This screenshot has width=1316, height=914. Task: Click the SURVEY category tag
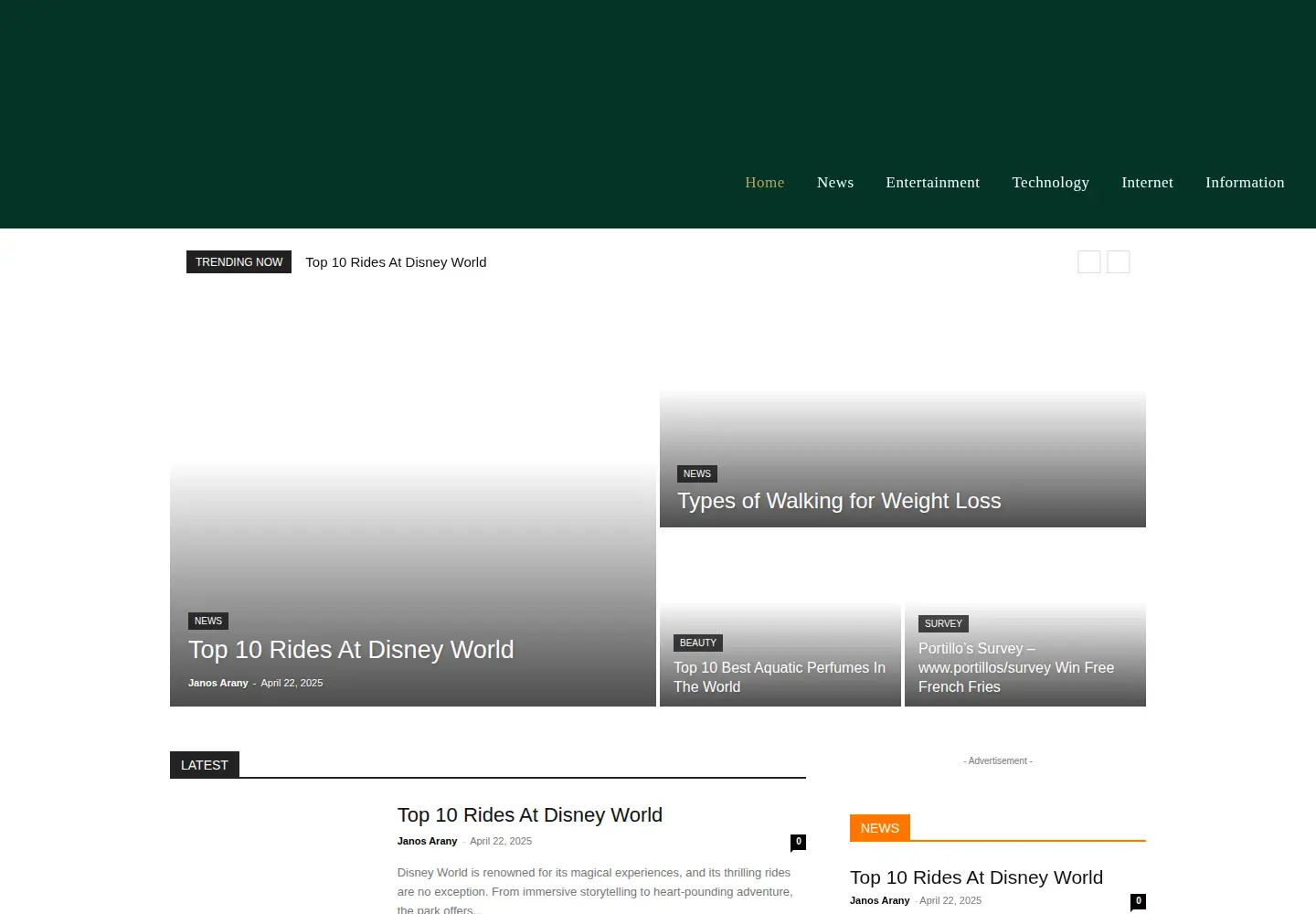coord(943,623)
